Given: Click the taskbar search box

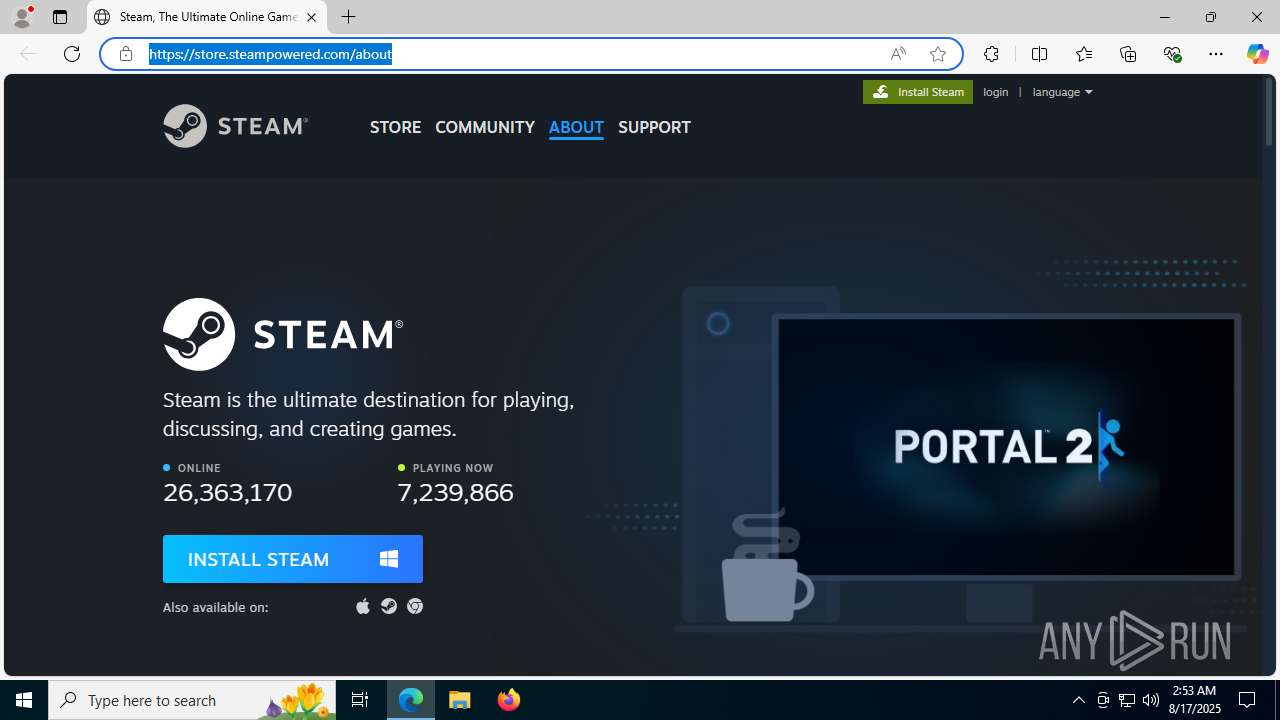Looking at the screenshot, I should [190, 700].
